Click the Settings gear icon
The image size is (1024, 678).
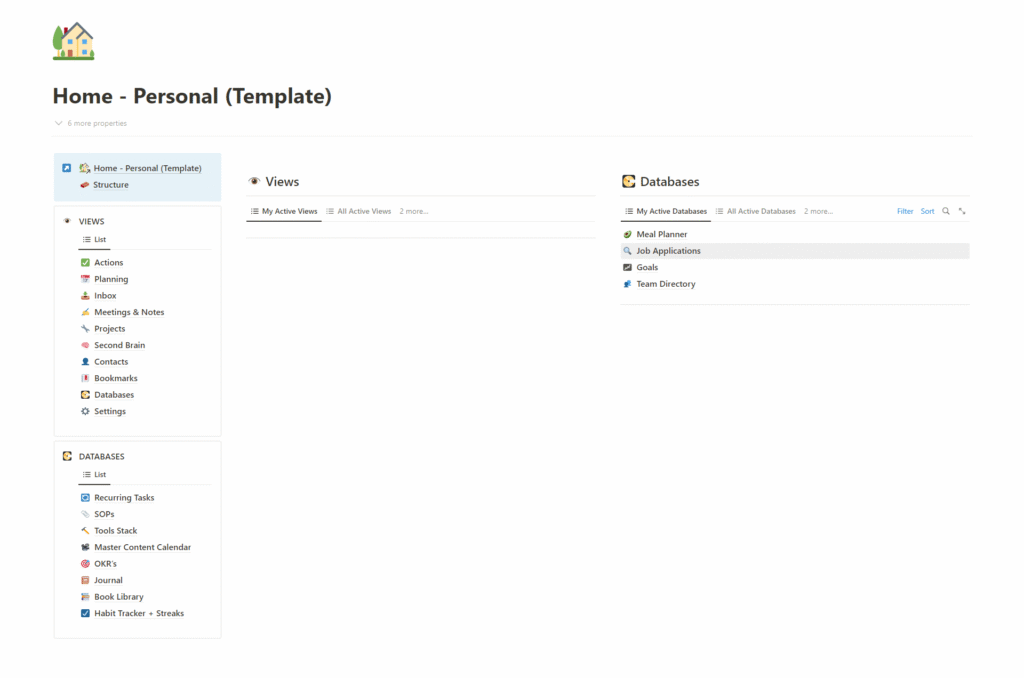tap(85, 411)
